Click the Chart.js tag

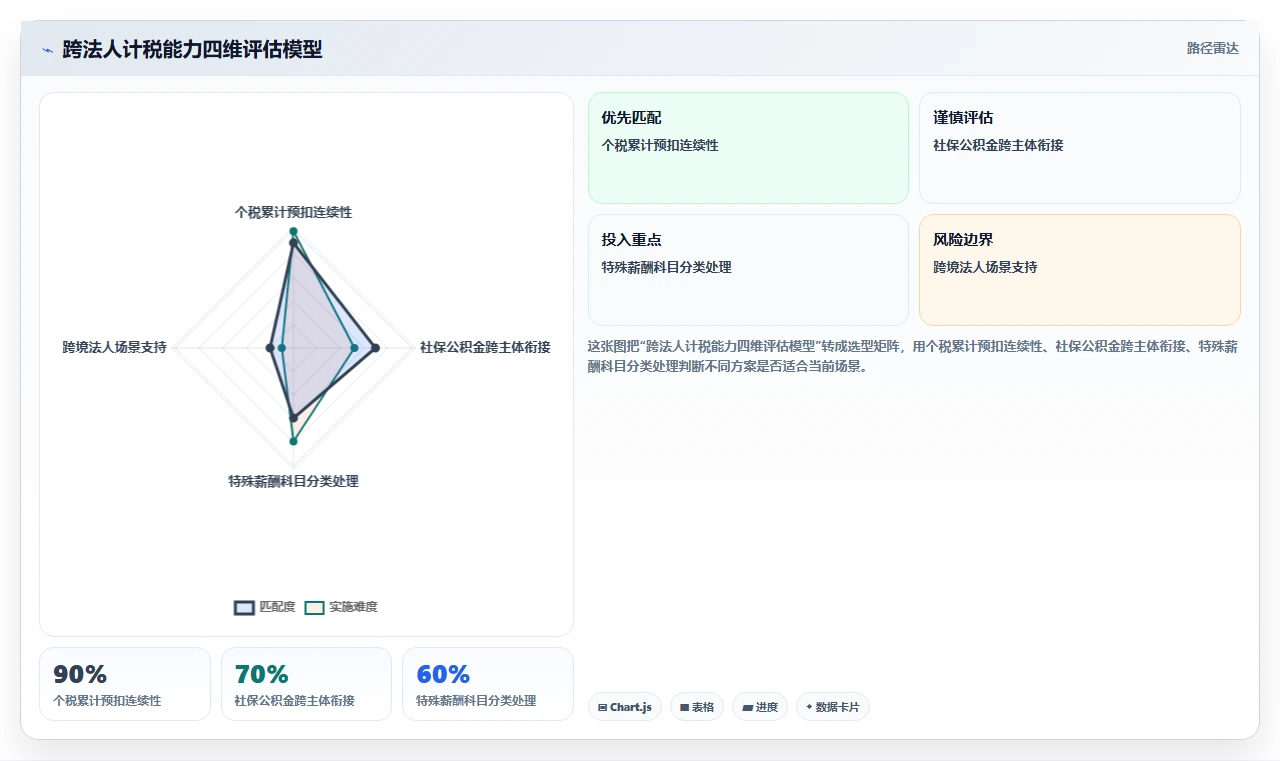click(625, 707)
